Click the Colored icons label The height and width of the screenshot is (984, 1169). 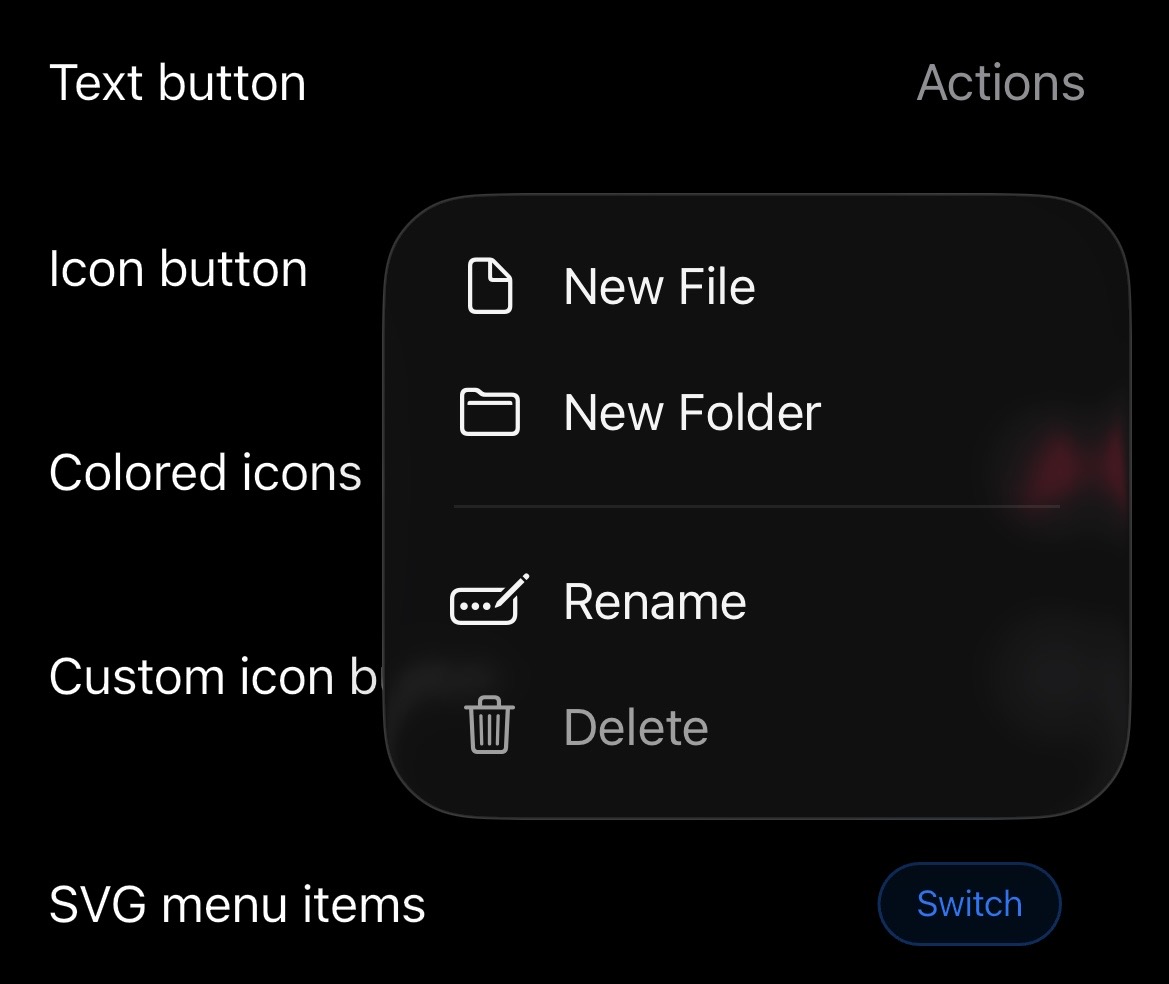point(205,473)
